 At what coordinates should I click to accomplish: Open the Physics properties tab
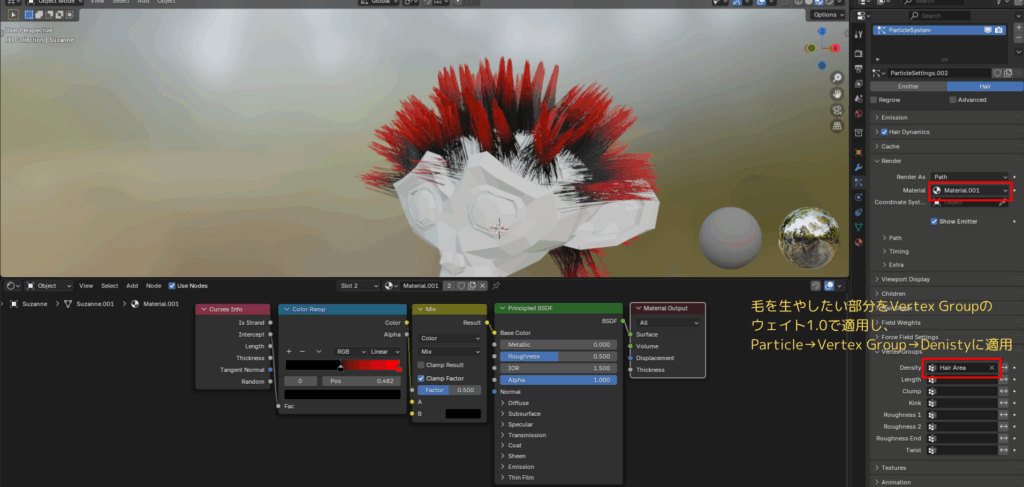tap(859, 197)
